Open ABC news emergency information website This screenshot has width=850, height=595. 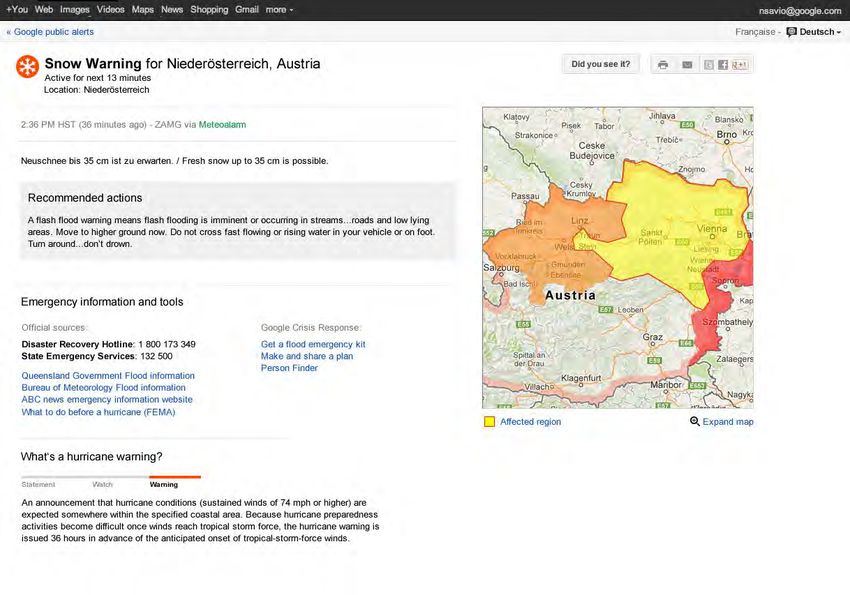tap(107, 399)
